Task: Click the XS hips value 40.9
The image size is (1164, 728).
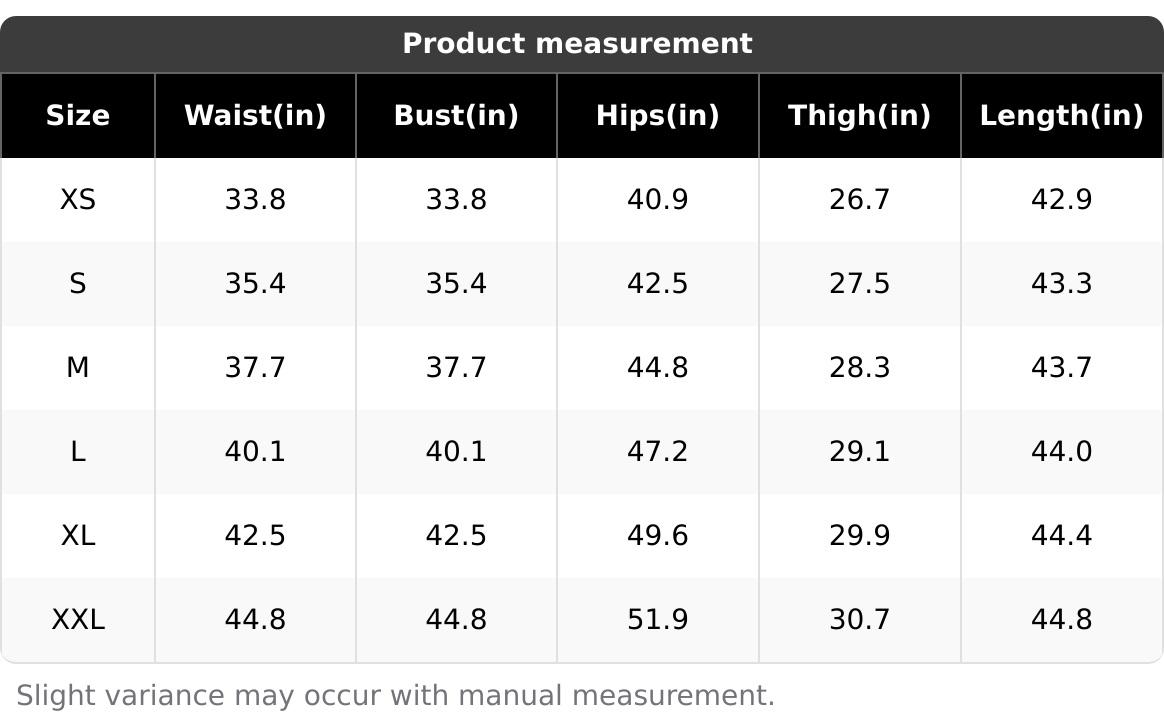Action: 657,200
